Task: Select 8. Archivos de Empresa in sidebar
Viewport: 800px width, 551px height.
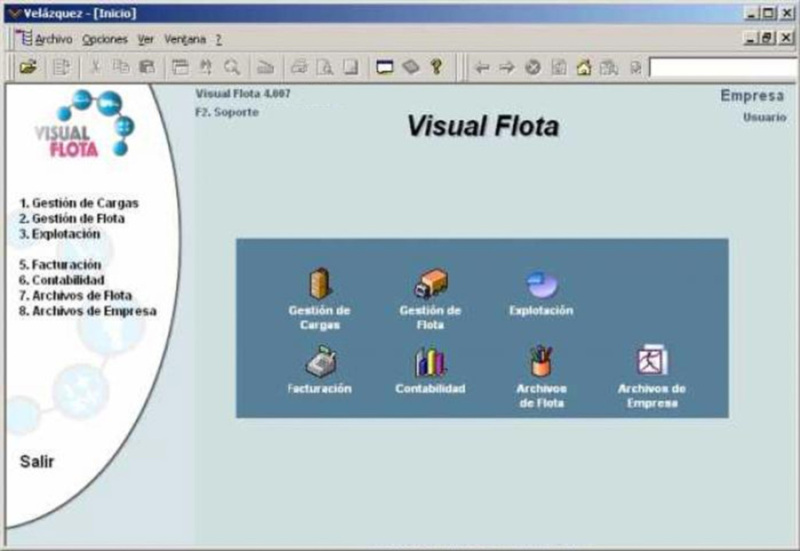Action: click(x=88, y=311)
